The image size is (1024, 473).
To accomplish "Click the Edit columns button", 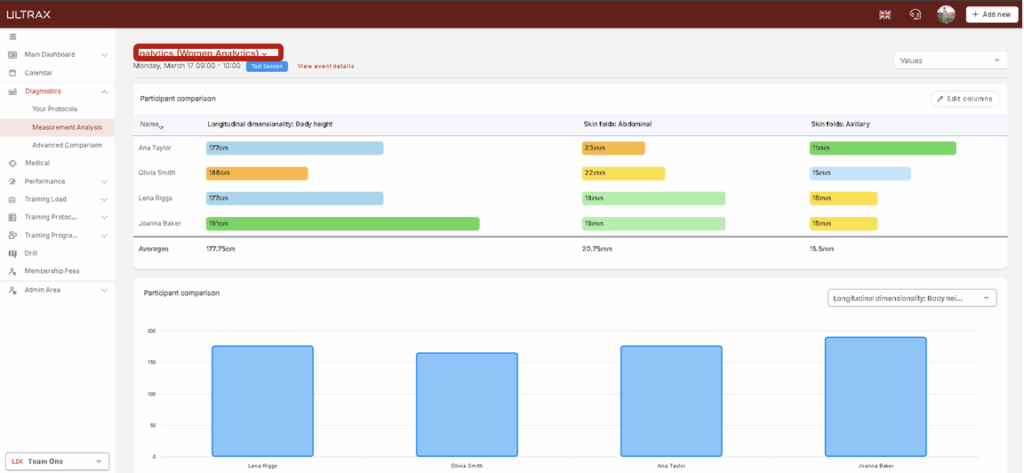I will pyautogui.click(x=964, y=99).
